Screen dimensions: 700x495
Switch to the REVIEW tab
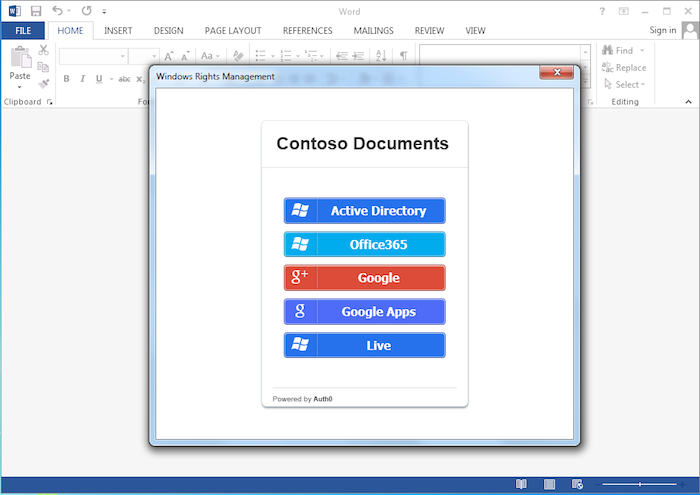429,31
